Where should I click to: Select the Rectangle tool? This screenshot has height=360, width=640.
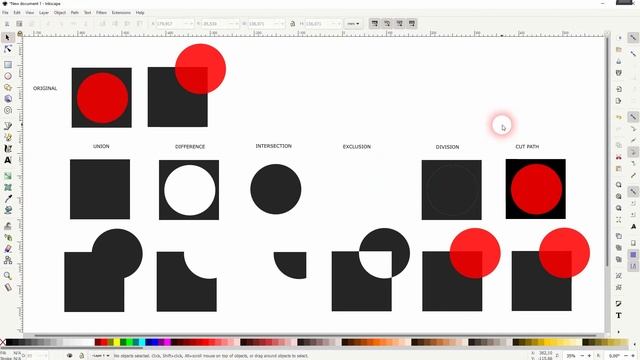click(x=8, y=64)
